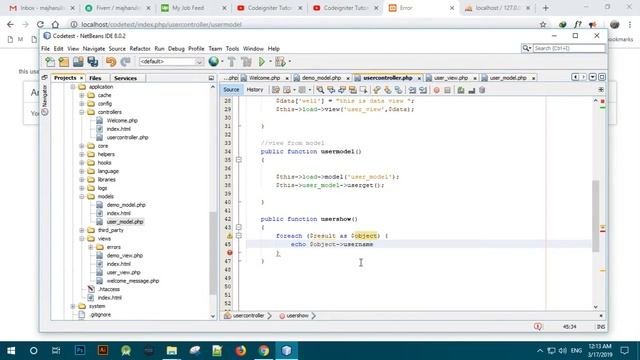Click the Comment code icon in editor toolbar

(x=461, y=90)
